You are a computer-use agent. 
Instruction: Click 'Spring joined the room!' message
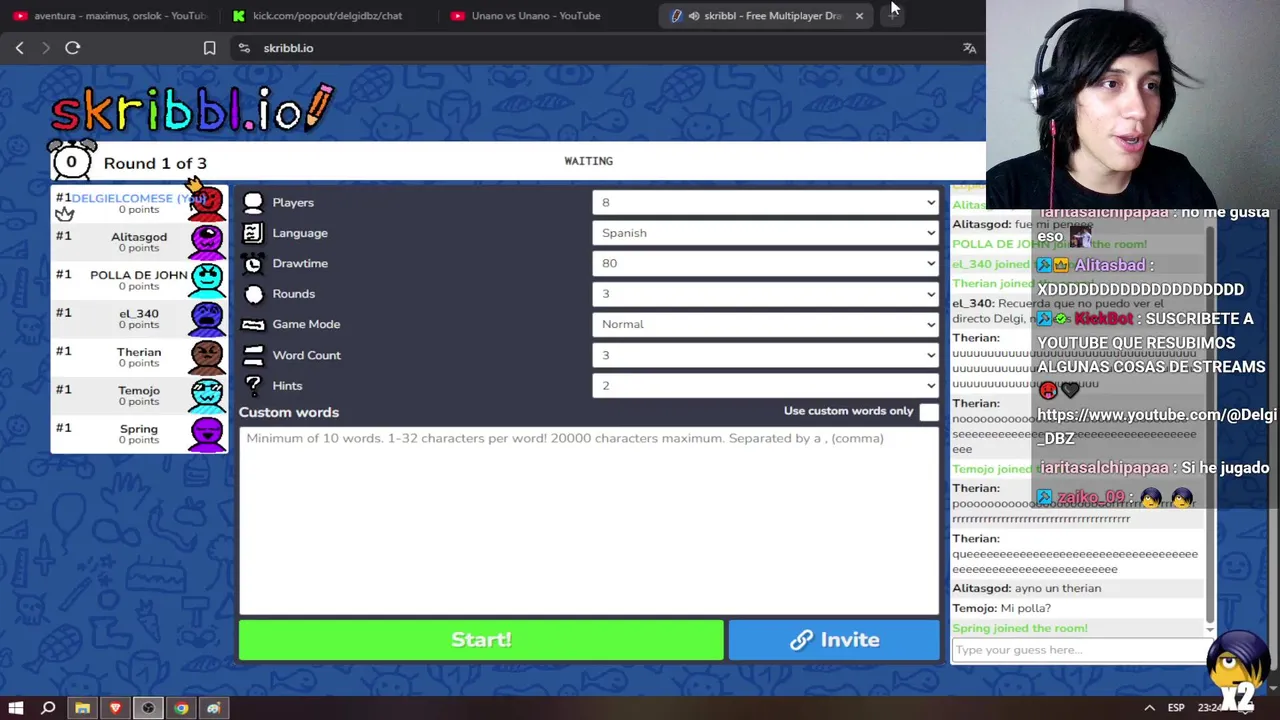tap(1020, 628)
